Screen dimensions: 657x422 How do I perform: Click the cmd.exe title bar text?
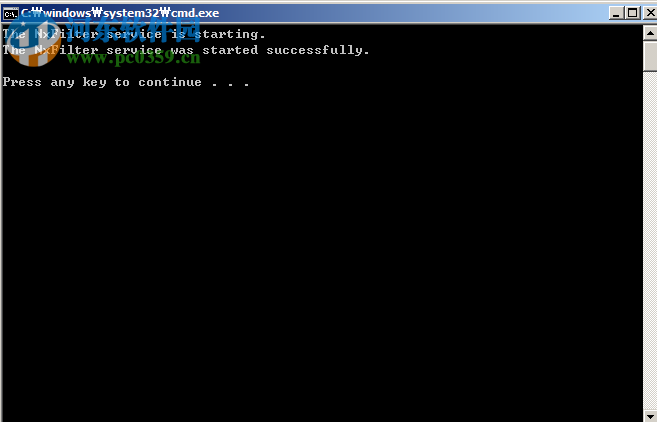point(120,13)
